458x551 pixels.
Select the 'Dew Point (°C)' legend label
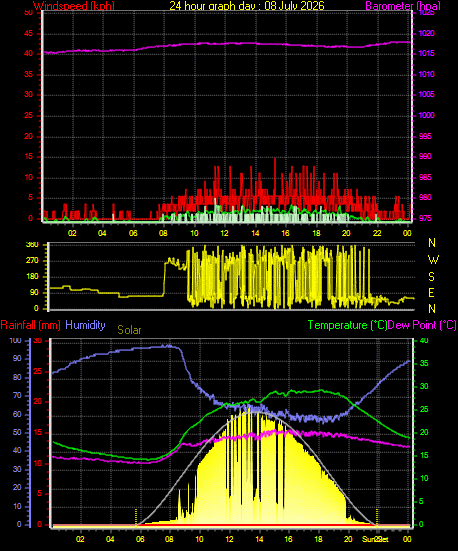422,325
